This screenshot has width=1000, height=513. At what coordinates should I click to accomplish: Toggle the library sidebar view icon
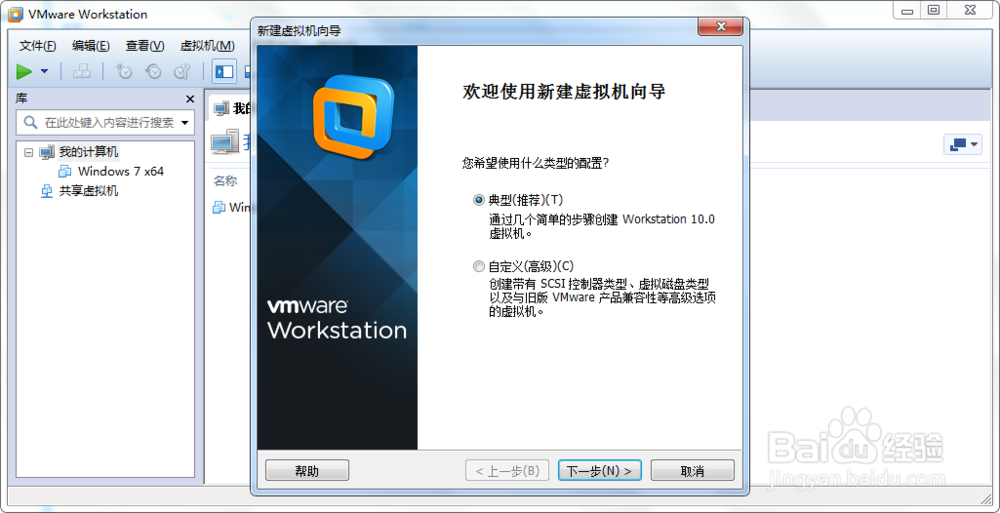(x=224, y=71)
